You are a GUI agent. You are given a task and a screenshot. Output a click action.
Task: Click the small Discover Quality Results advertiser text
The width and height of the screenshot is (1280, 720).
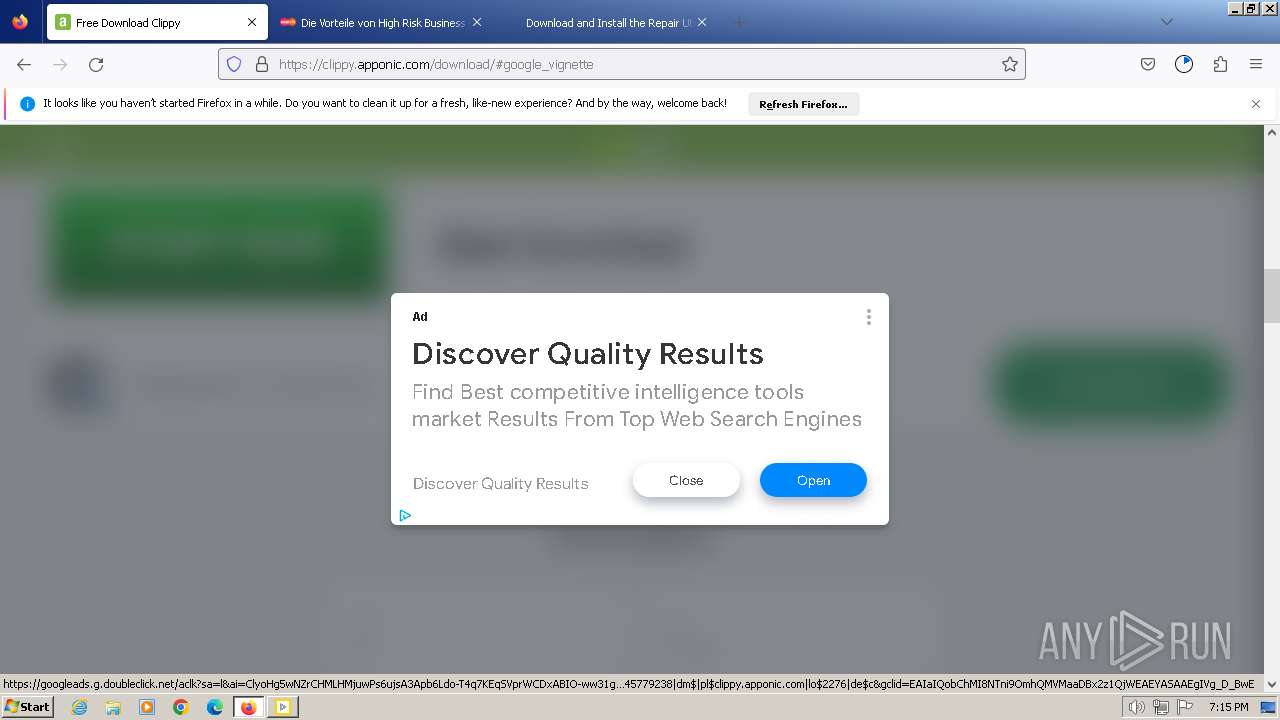[500, 484]
